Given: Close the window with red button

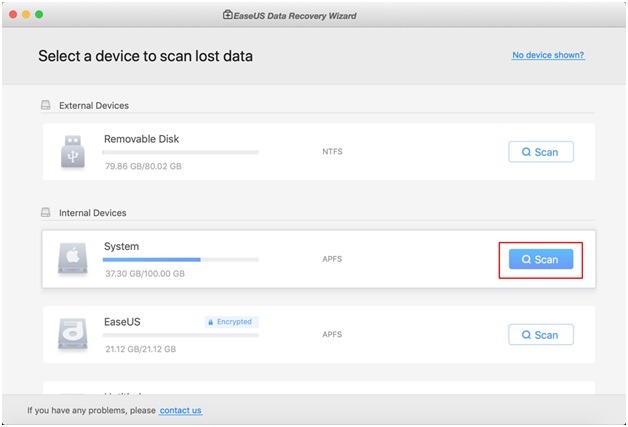Looking at the screenshot, I should [x=13, y=14].
